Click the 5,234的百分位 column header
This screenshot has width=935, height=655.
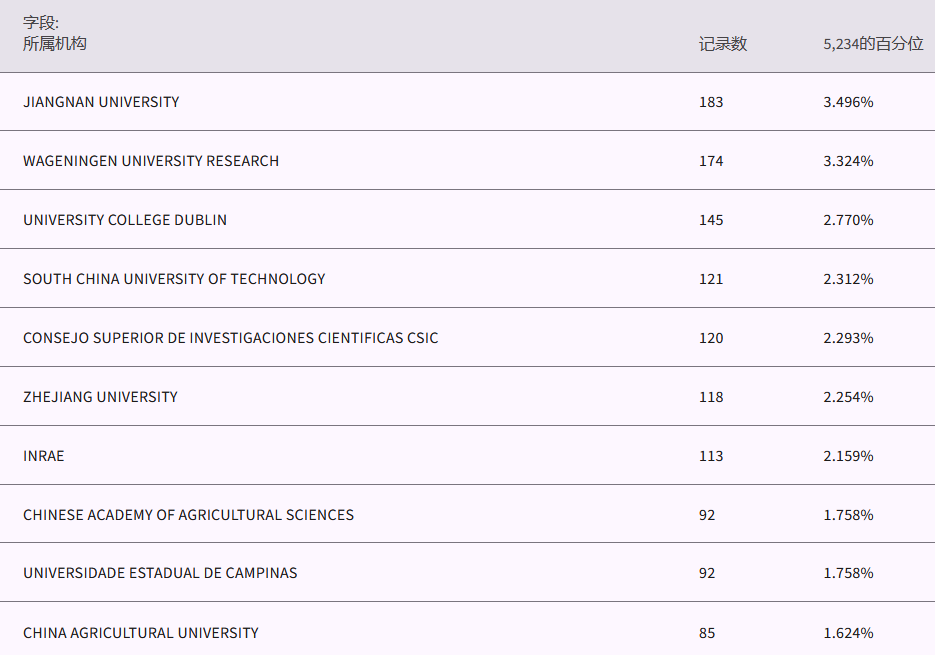point(873,44)
